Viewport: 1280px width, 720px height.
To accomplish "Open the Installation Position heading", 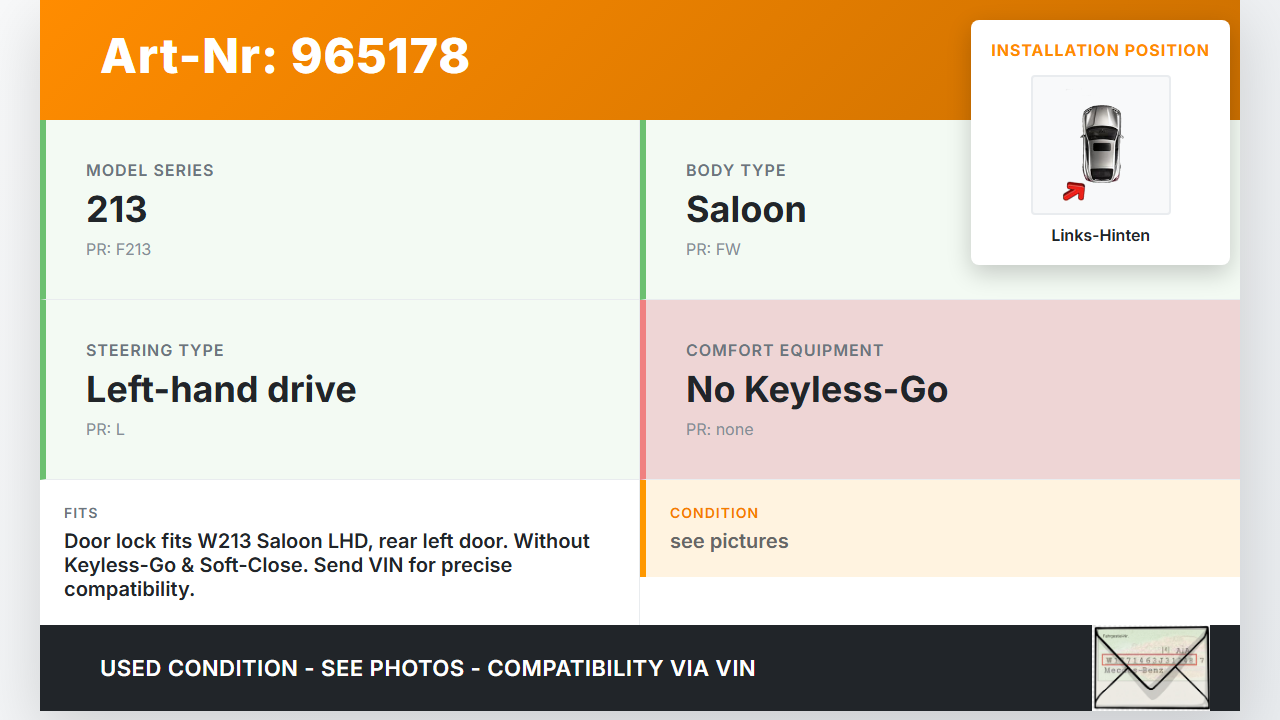I will pos(1100,50).
